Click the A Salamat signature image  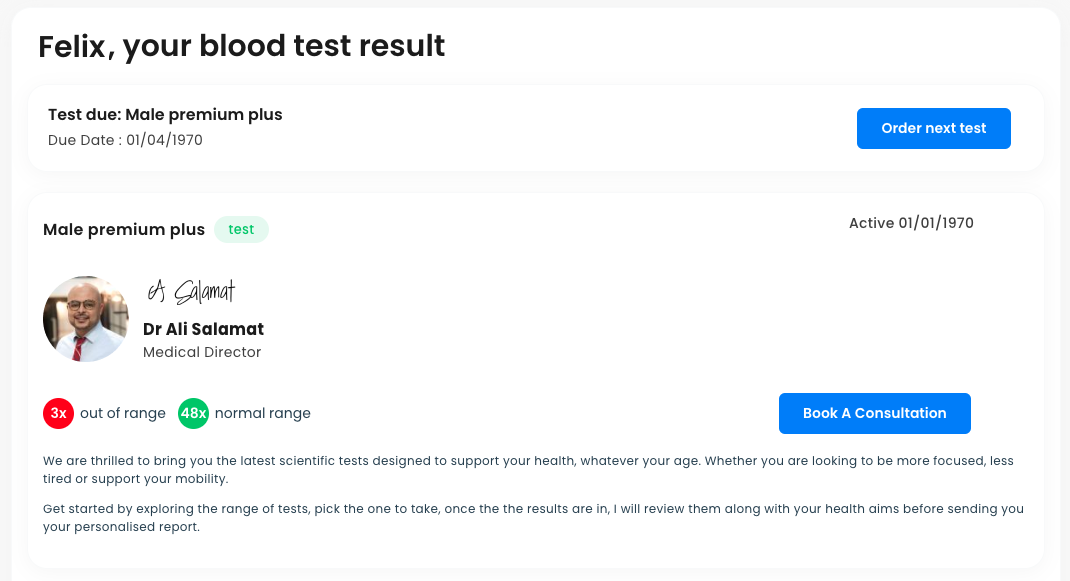[x=191, y=292]
